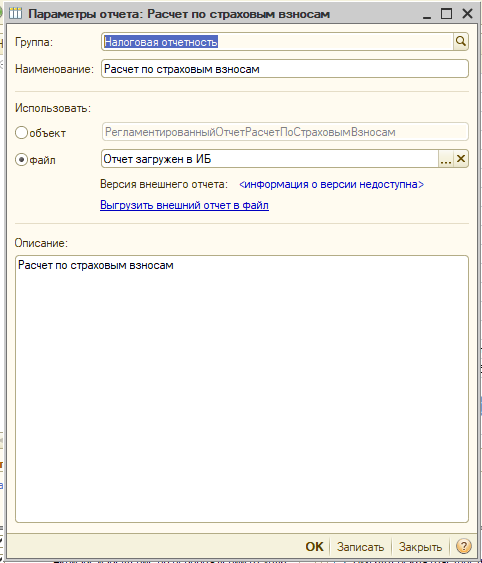The image size is (482, 563).
Task: Click the Закрыть button
Action: [420, 547]
